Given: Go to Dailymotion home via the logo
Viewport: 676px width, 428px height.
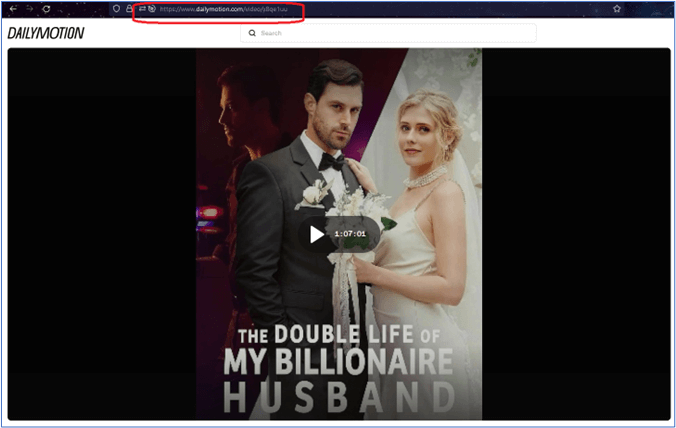Looking at the screenshot, I should click(46, 33).
